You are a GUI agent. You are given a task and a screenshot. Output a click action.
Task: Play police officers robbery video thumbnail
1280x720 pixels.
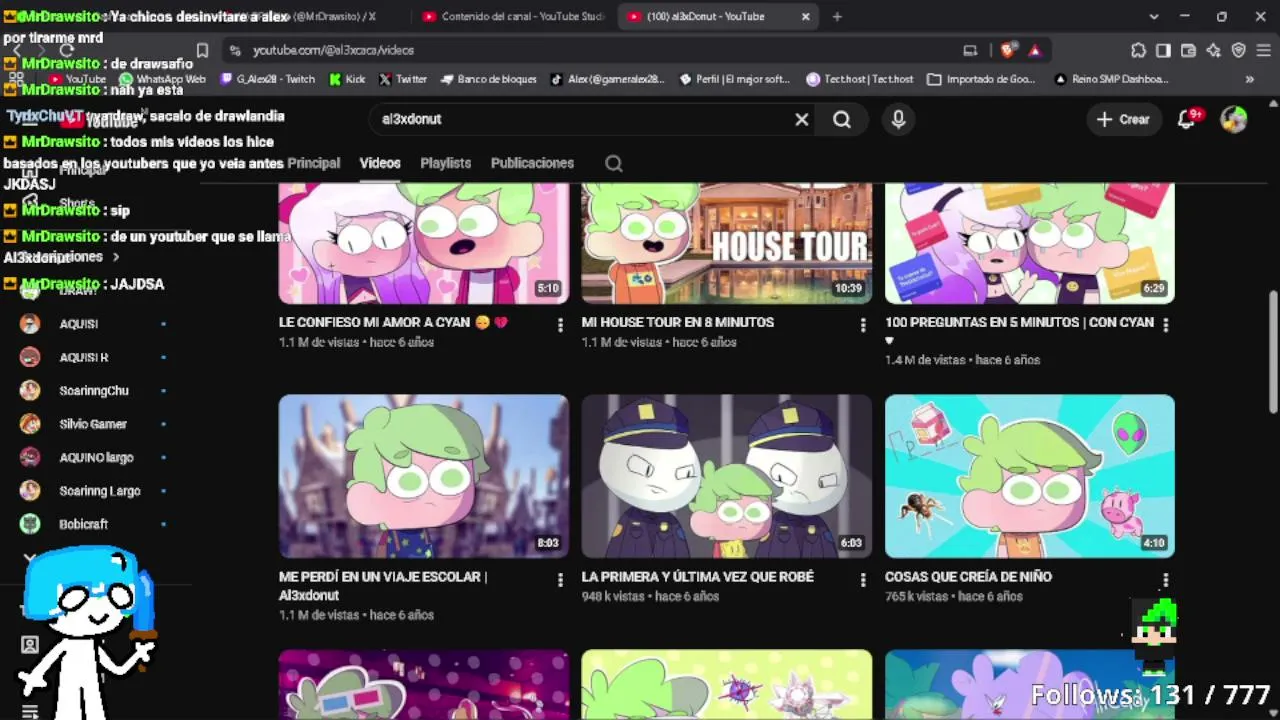click(x=727, y=476)
